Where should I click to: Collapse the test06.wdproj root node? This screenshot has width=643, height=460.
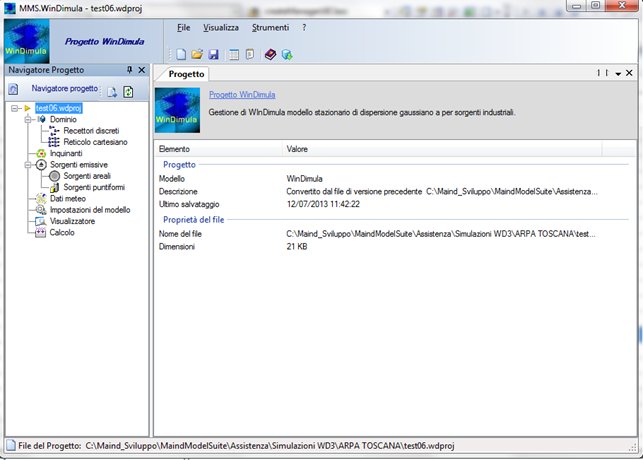(x=15, y=108)
